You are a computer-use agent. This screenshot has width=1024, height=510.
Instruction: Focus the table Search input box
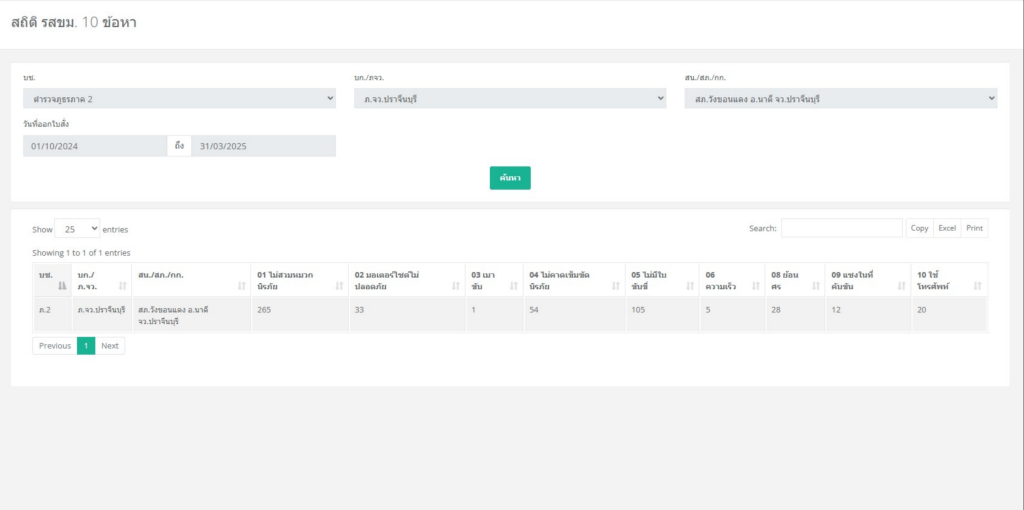841,228
